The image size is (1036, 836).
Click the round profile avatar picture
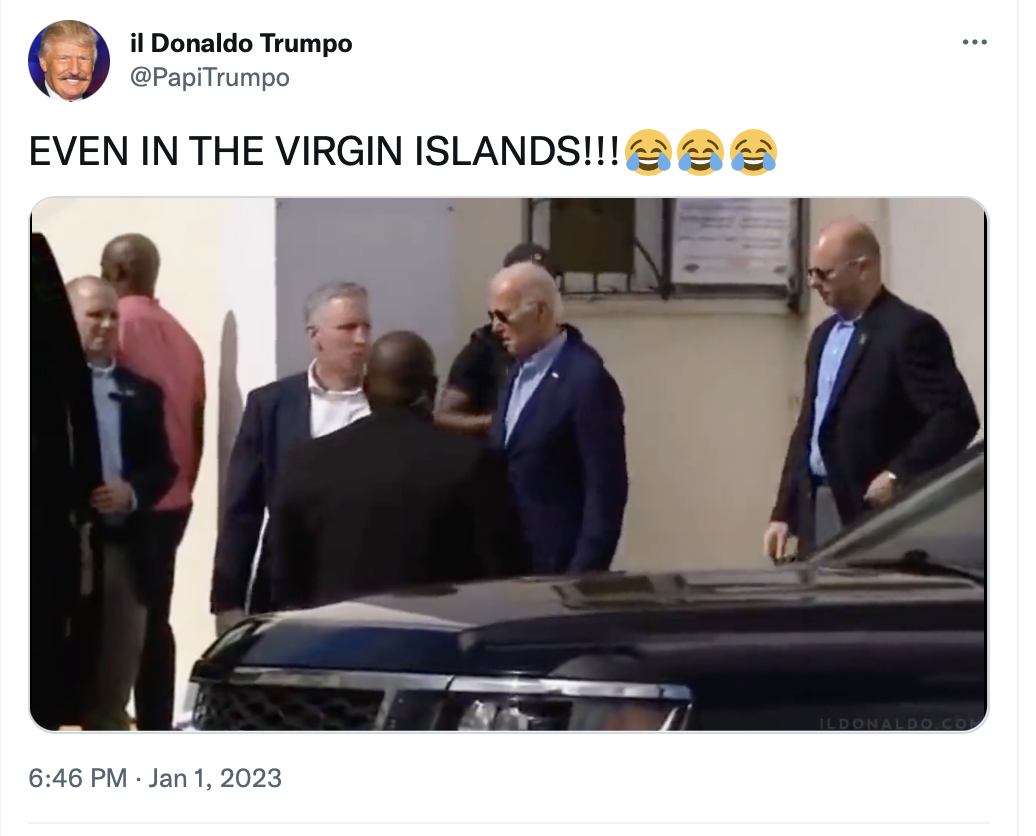69,61
